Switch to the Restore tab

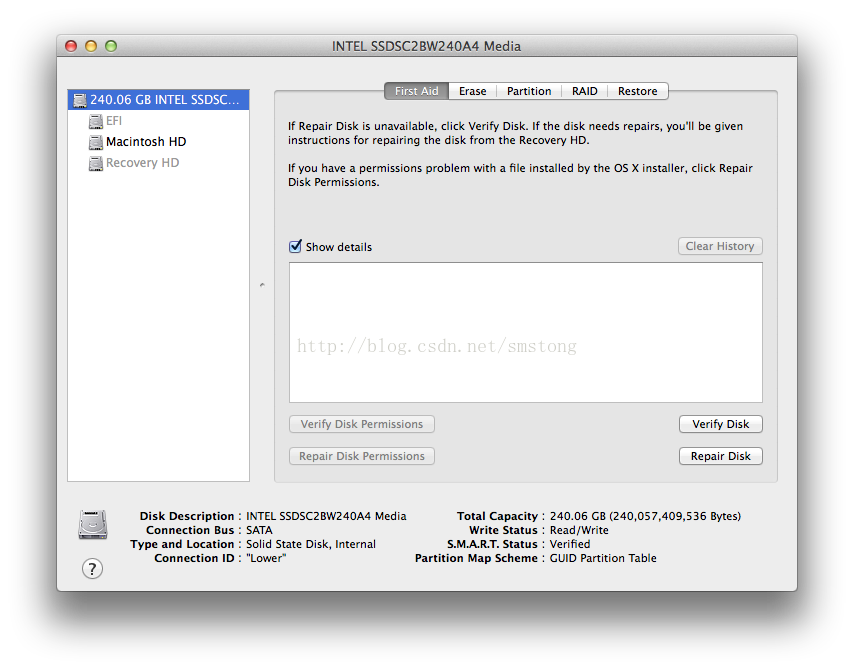pyautogui.click(x=637, y=91)
